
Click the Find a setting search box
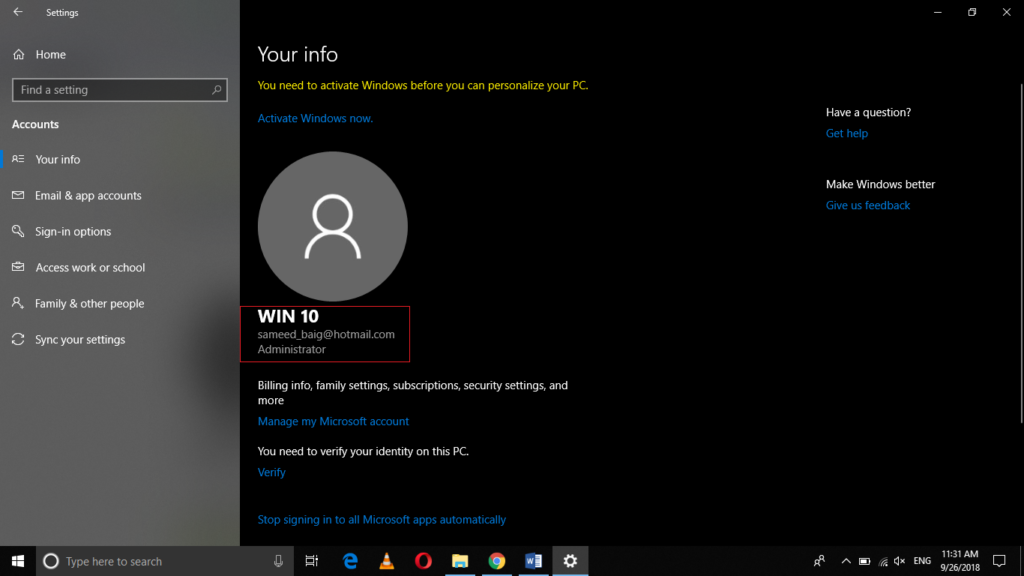coord(120,90)
